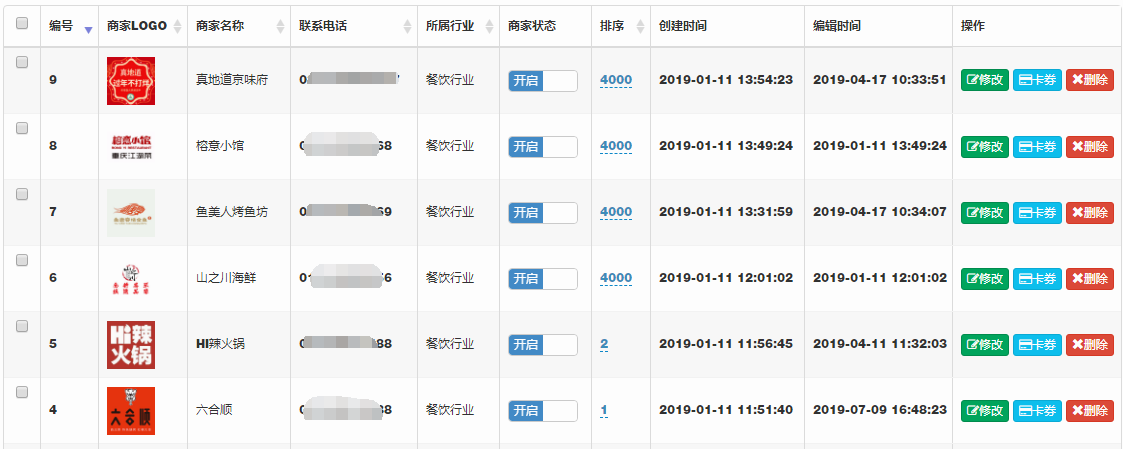The image size is (1129, 449).
Task: Click creation time 2019-01-11 13:54:23
Action: [726, 80]
